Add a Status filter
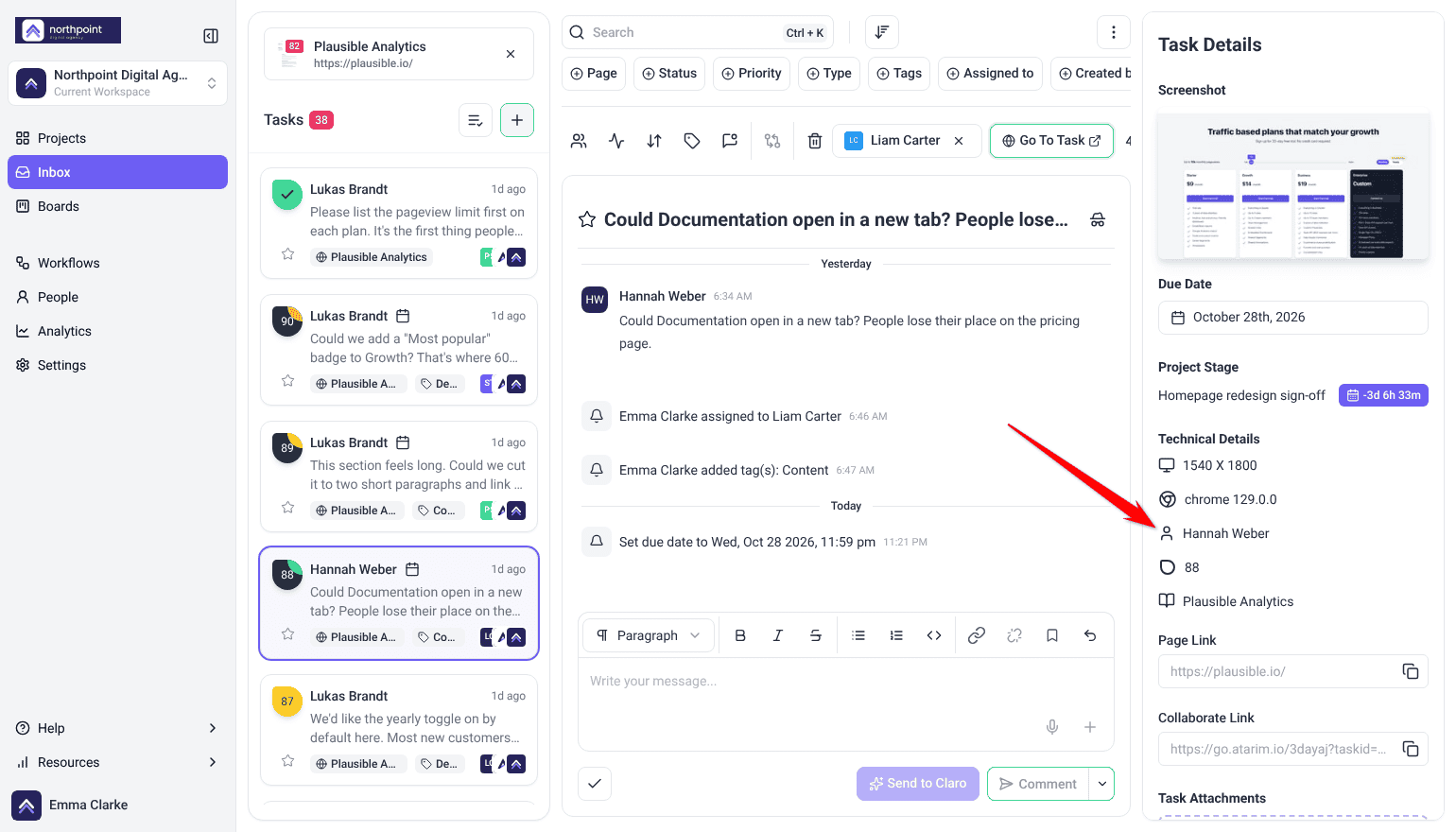 pos(669,74)
